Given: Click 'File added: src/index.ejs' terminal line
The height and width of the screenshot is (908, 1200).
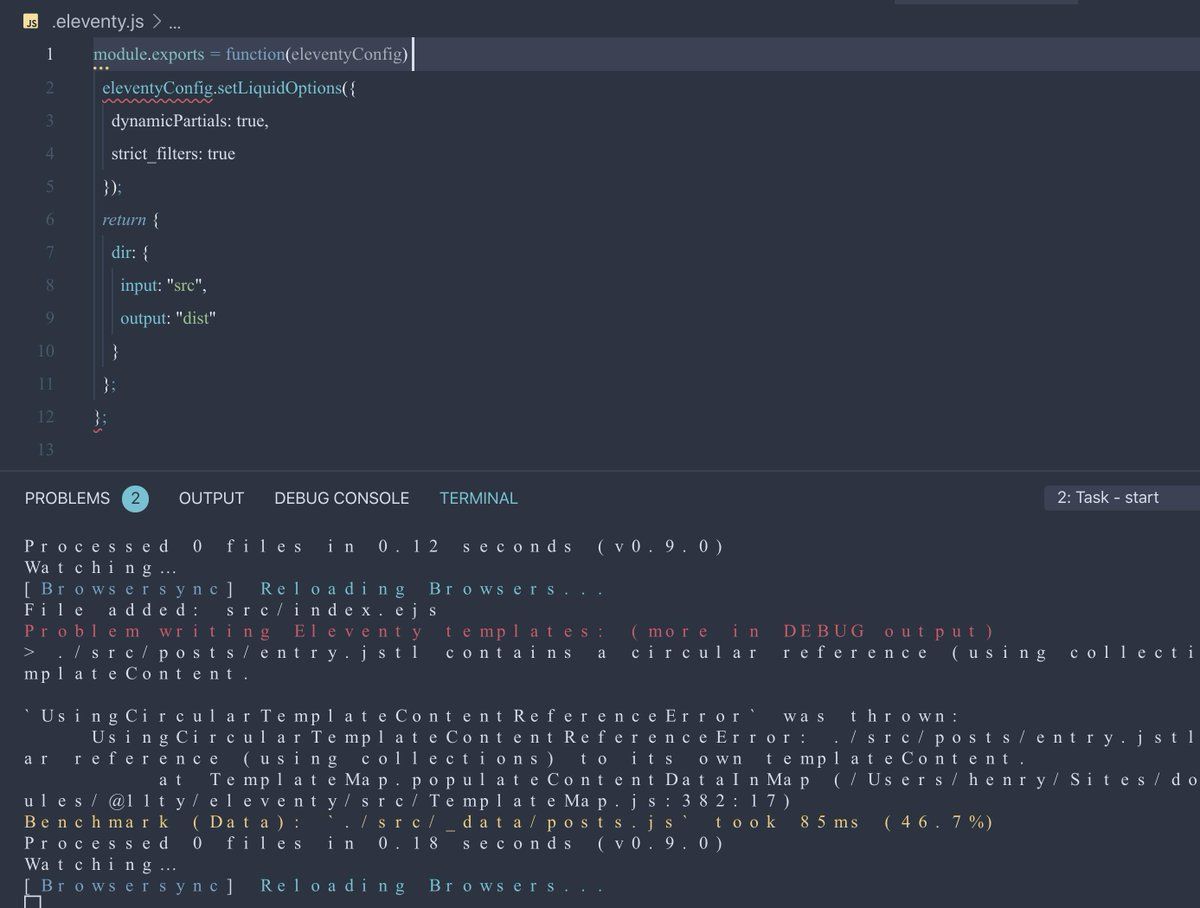Looking at the screenshot, I should [231, 610].
